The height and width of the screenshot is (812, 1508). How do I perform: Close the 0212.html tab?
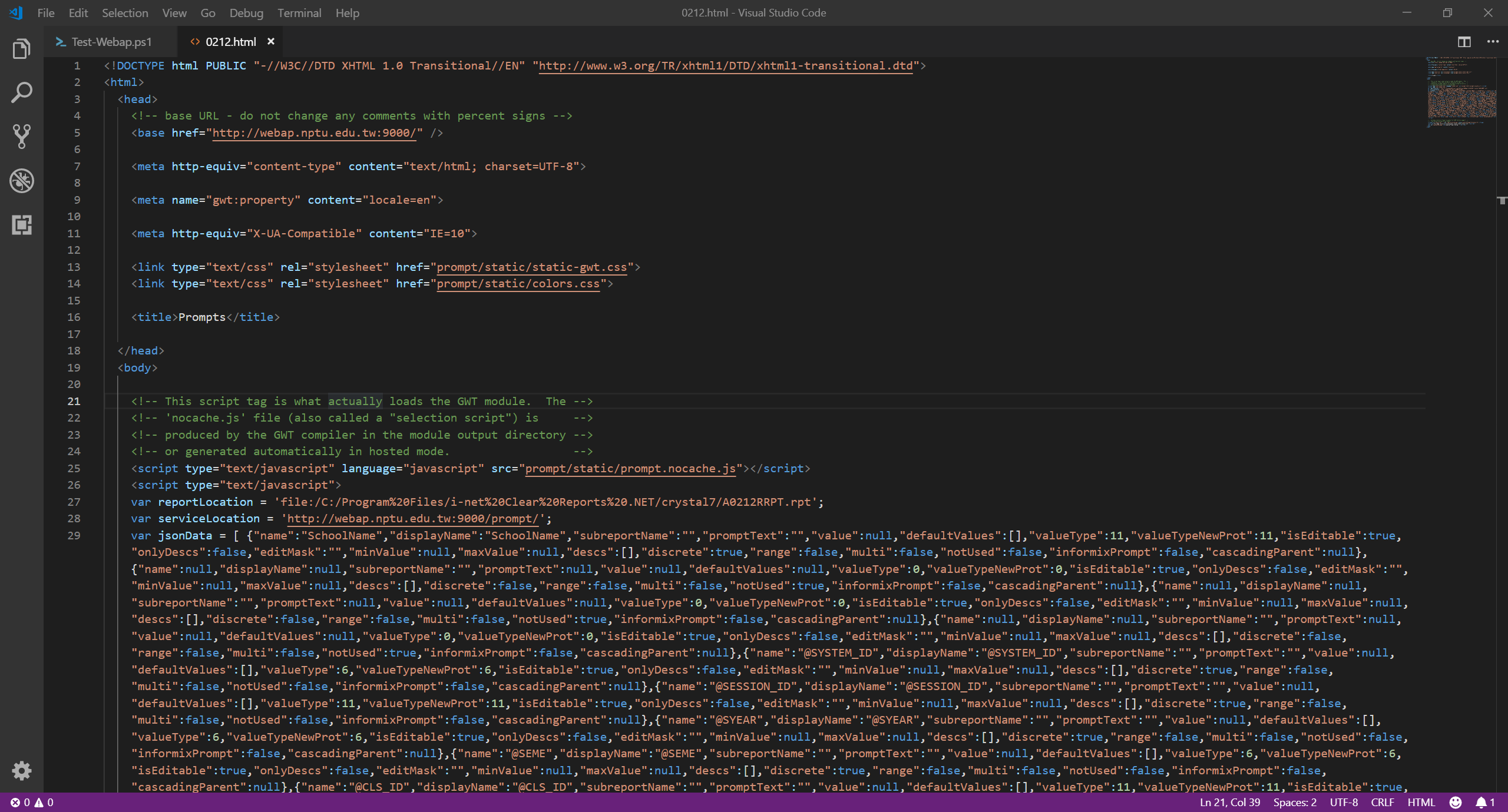[271, 41]
